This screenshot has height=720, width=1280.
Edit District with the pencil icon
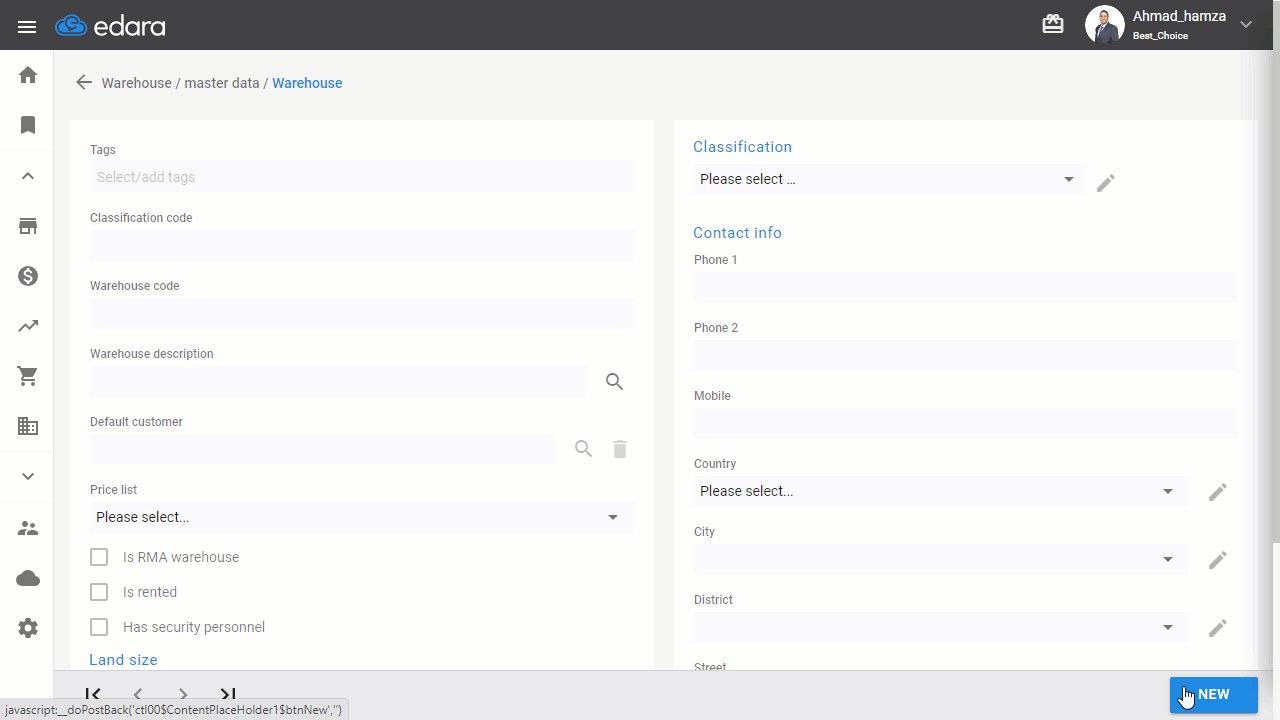pyautogui.click(x=1218, y=628)
